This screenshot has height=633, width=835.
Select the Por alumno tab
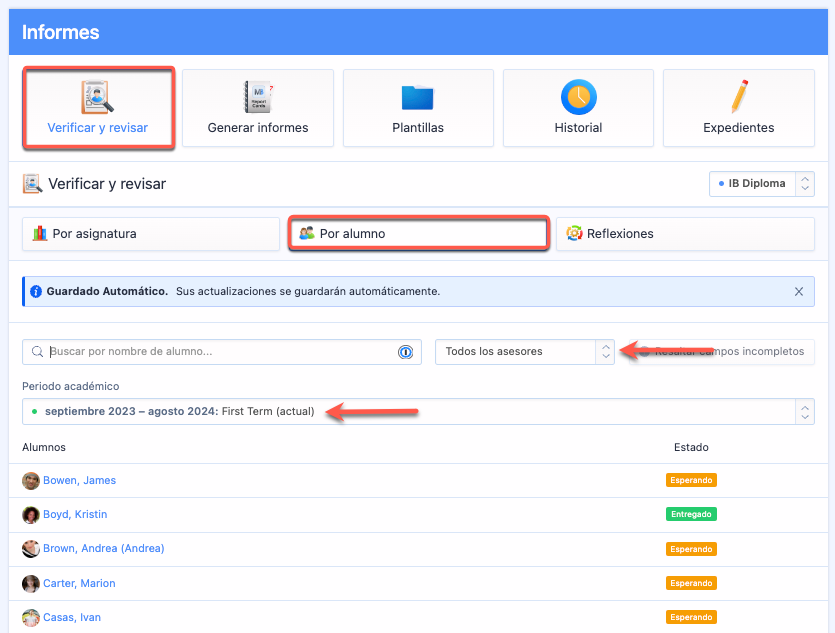[418, 234]
